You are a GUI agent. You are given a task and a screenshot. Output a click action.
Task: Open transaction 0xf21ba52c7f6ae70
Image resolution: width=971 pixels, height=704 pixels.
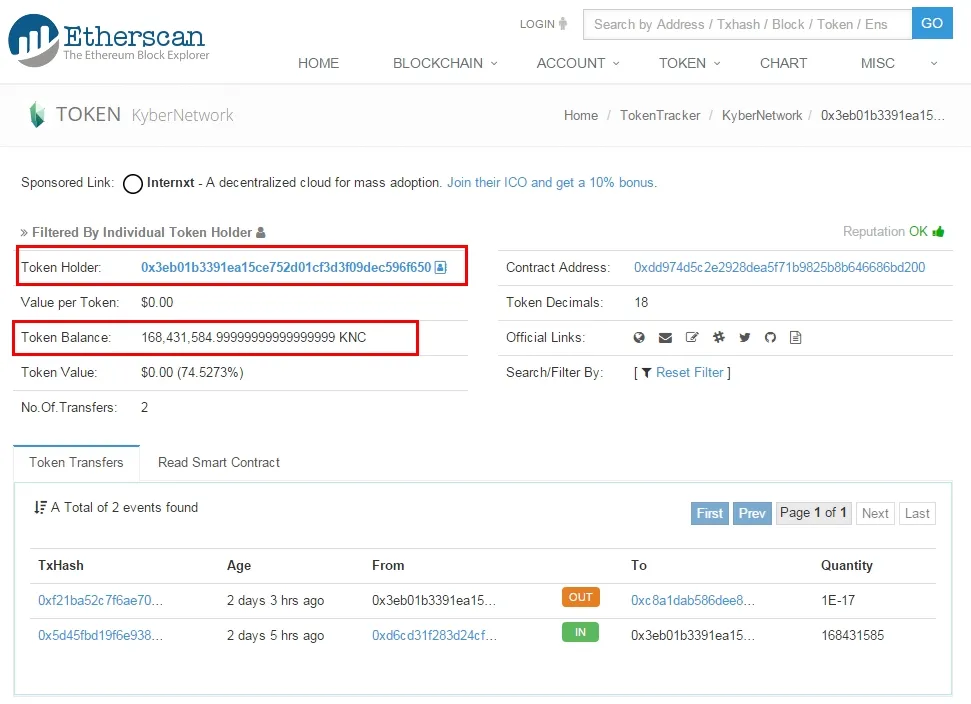coord(100,601)
